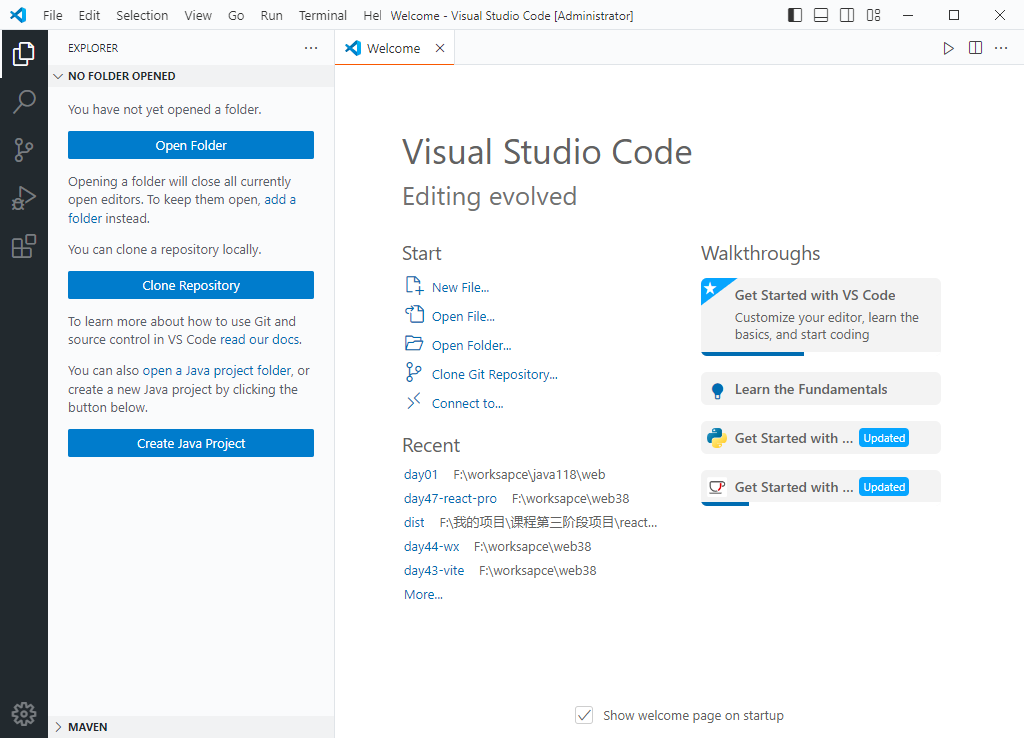Screen dimensions: 1024x738
Task: Open the Selection menu
Action: pyautogui.click(x=142, y=15)
